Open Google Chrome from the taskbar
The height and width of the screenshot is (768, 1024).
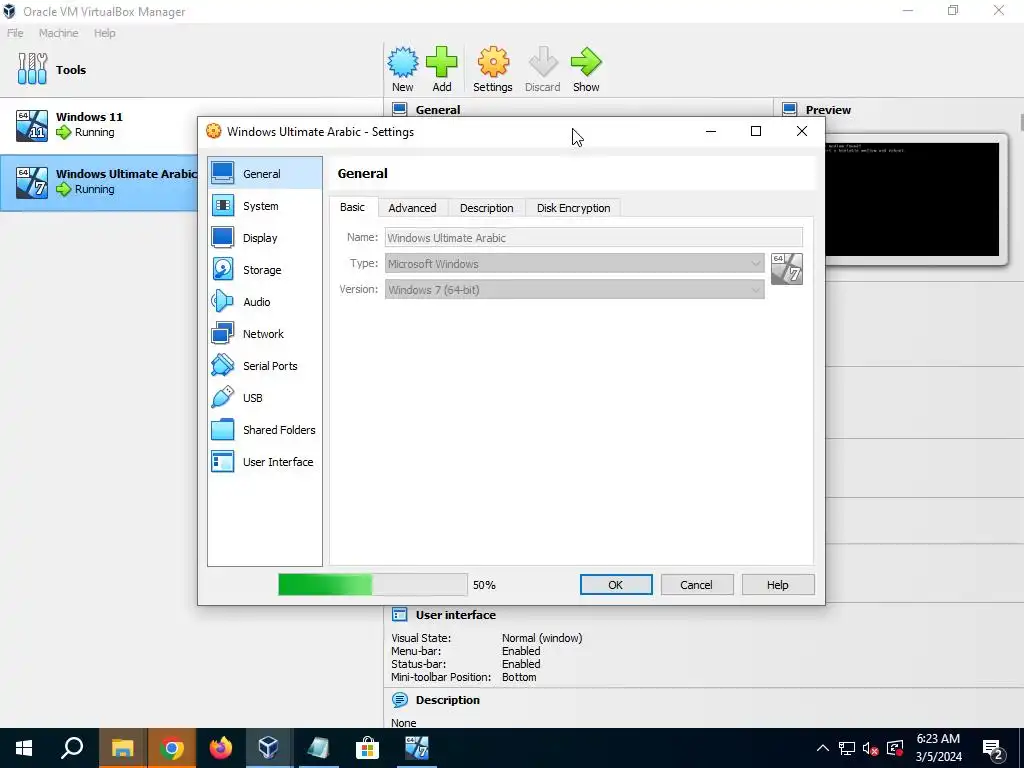point(172,748)
